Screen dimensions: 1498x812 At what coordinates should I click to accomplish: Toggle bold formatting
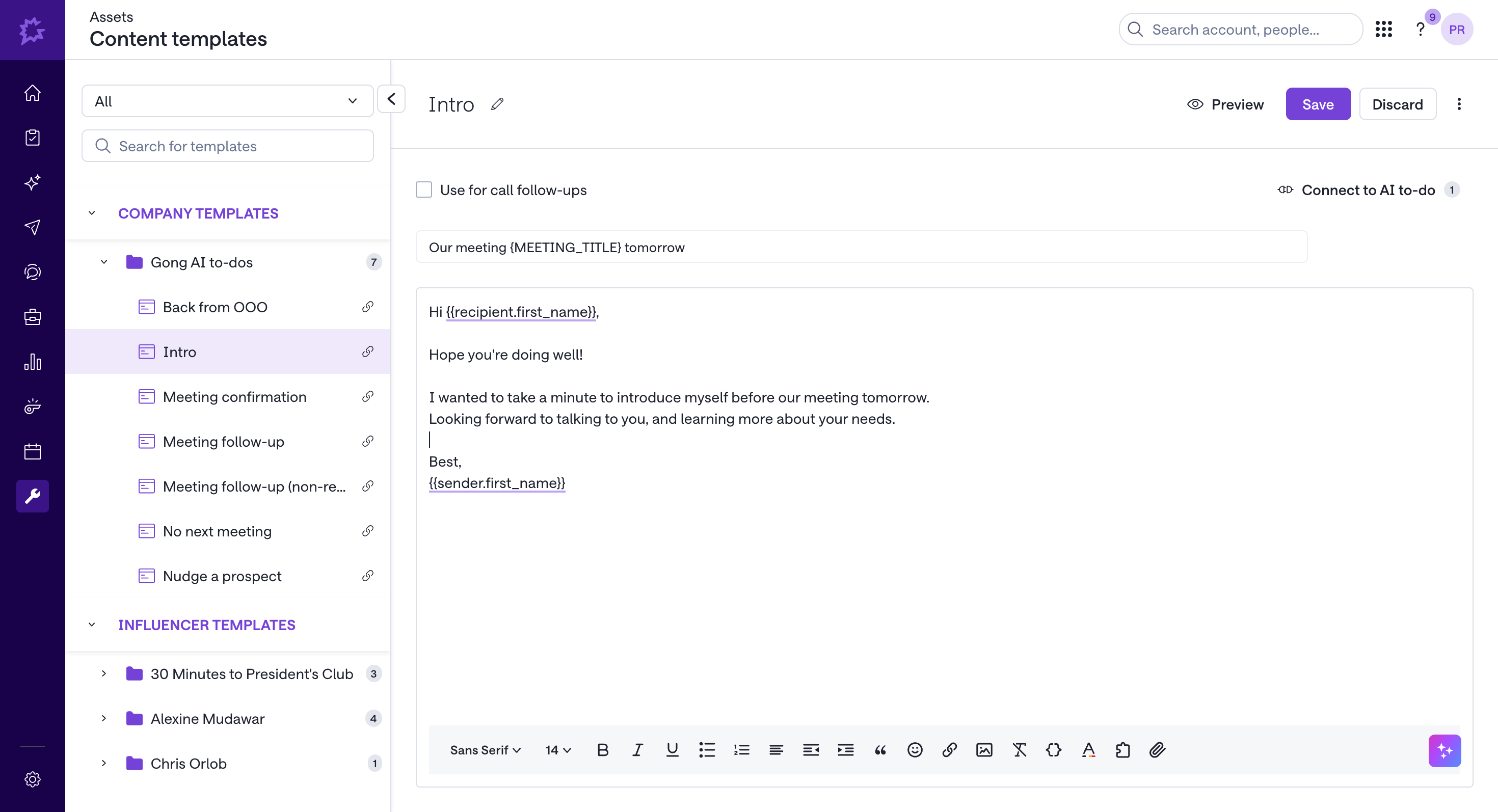(603, 750)
